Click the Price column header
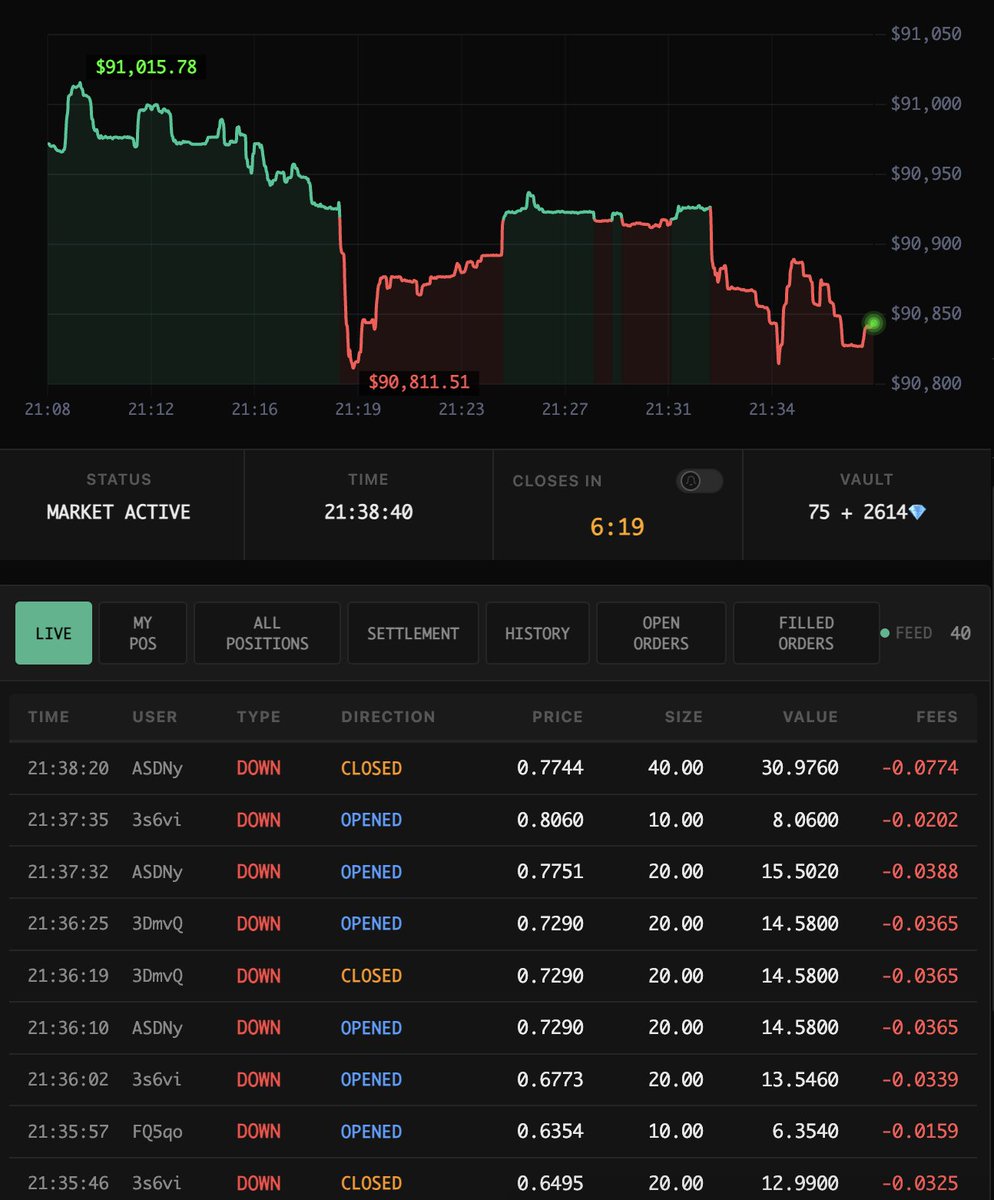994x1200 pixels. point(556,717)
